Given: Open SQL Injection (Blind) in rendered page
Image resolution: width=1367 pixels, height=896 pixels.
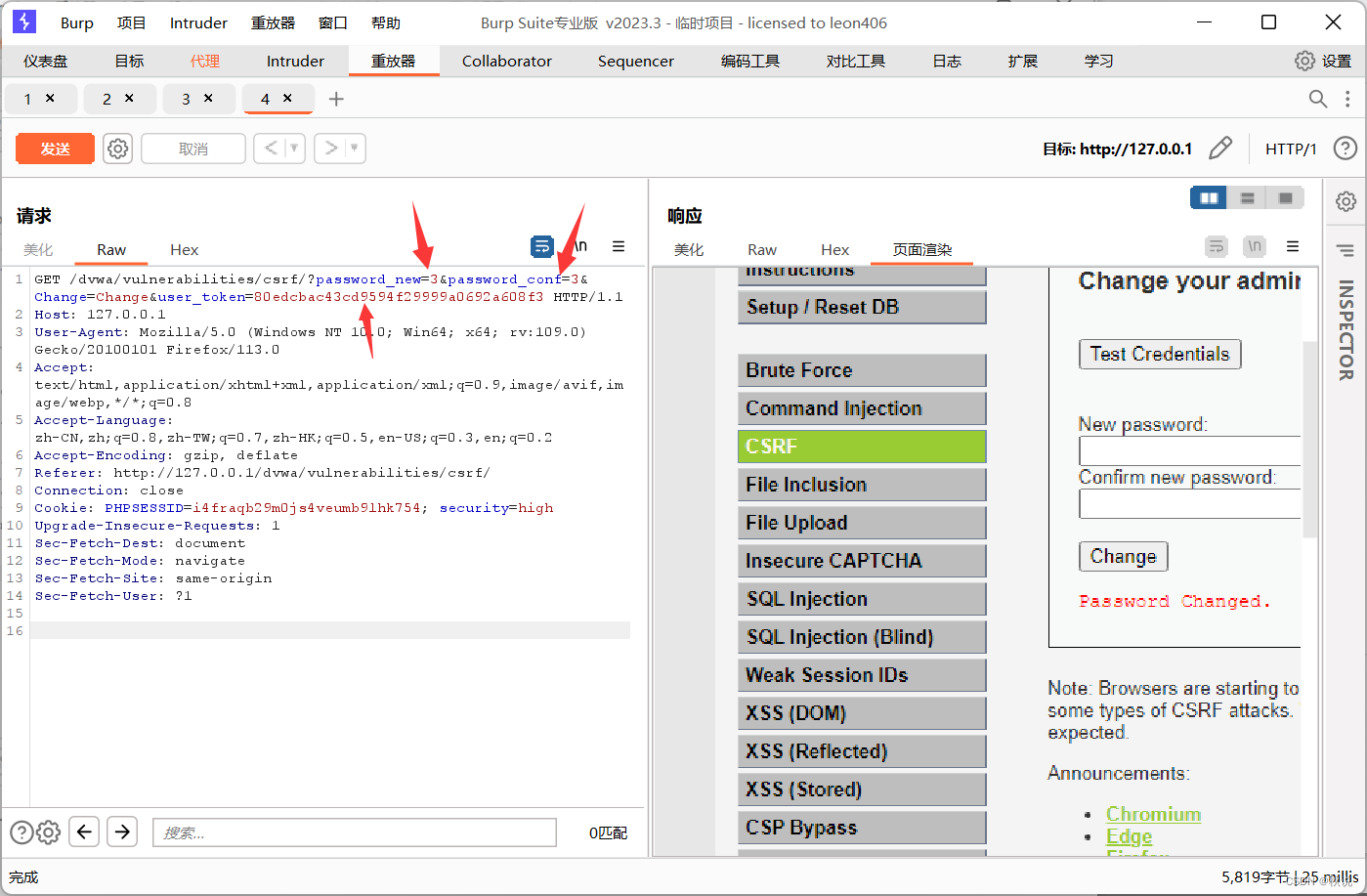Looking at the screenshot, I should [862, 637].
